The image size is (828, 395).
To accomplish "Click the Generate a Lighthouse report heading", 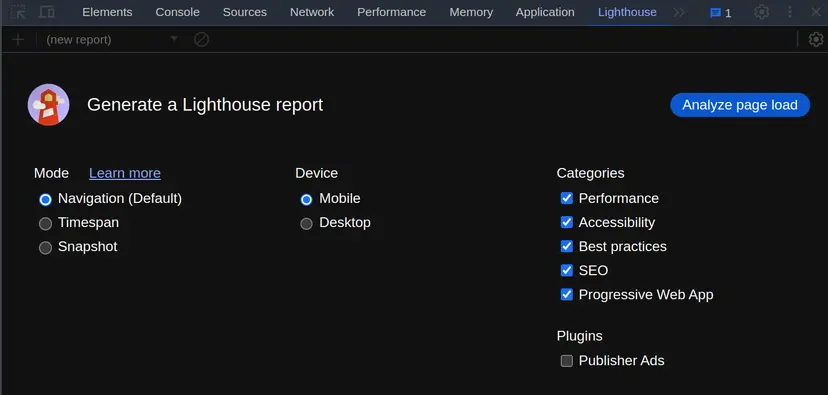I will (x=205, y=105).
